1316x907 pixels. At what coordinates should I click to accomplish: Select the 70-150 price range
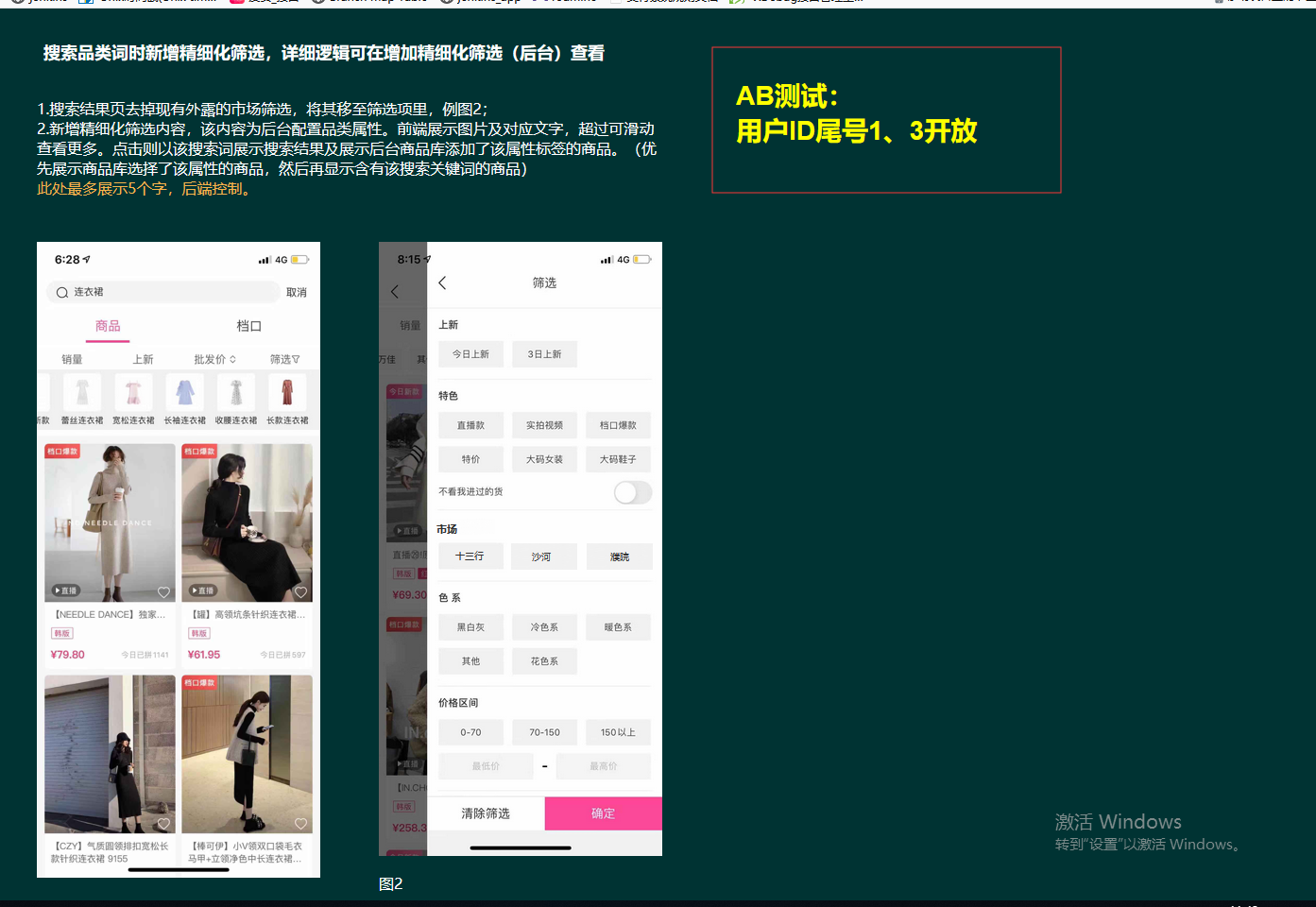(544, 732)
